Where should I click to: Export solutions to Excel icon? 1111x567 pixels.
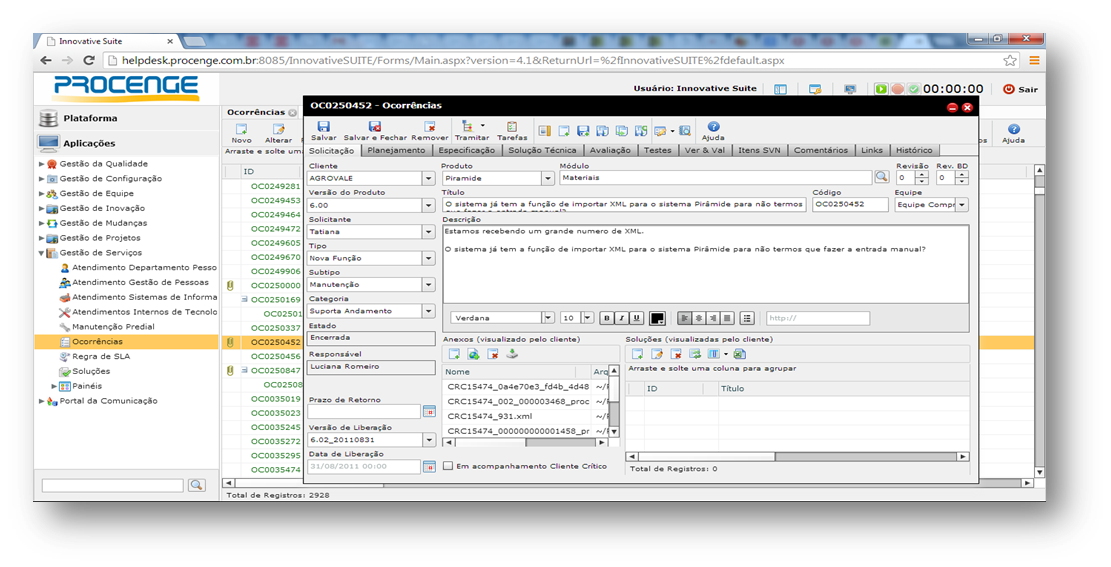(740, 354)
